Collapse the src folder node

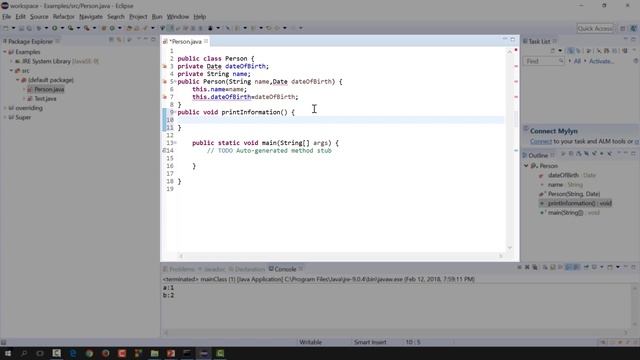11,71
